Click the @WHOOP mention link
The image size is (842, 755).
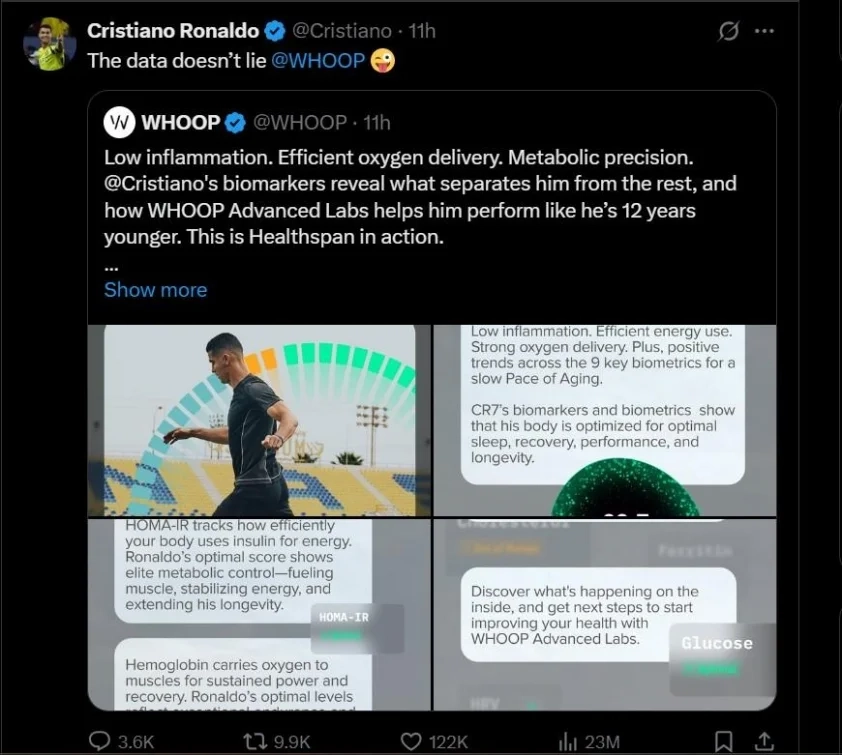318,60
